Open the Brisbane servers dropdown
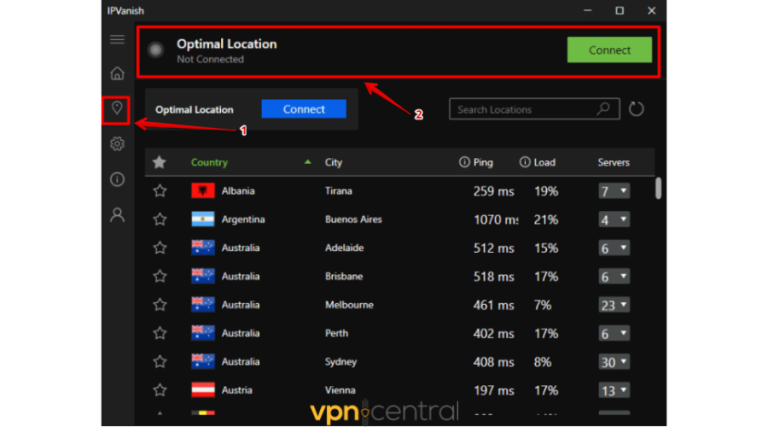 [614, 276]
